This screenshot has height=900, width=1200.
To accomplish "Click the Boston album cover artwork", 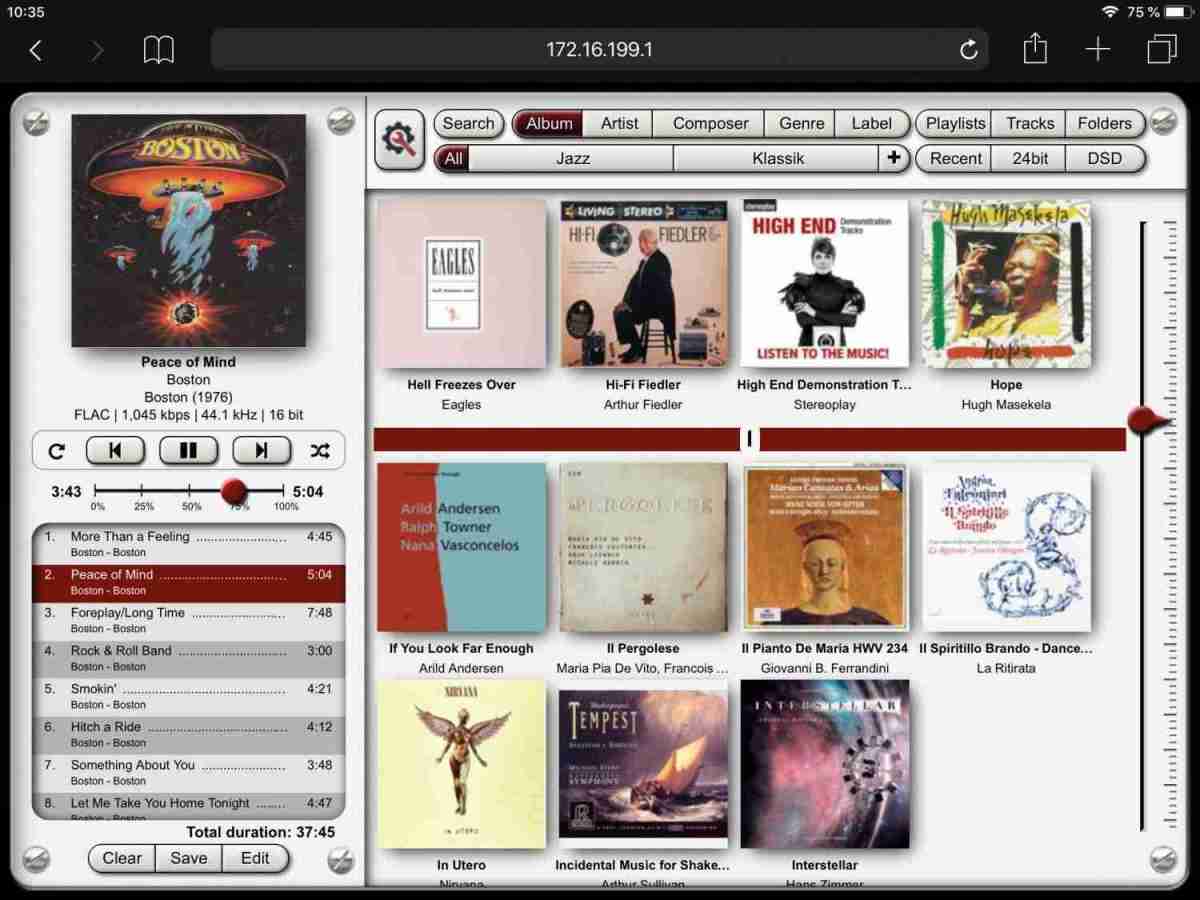I will pyautogui.click(x=189, y=231).
